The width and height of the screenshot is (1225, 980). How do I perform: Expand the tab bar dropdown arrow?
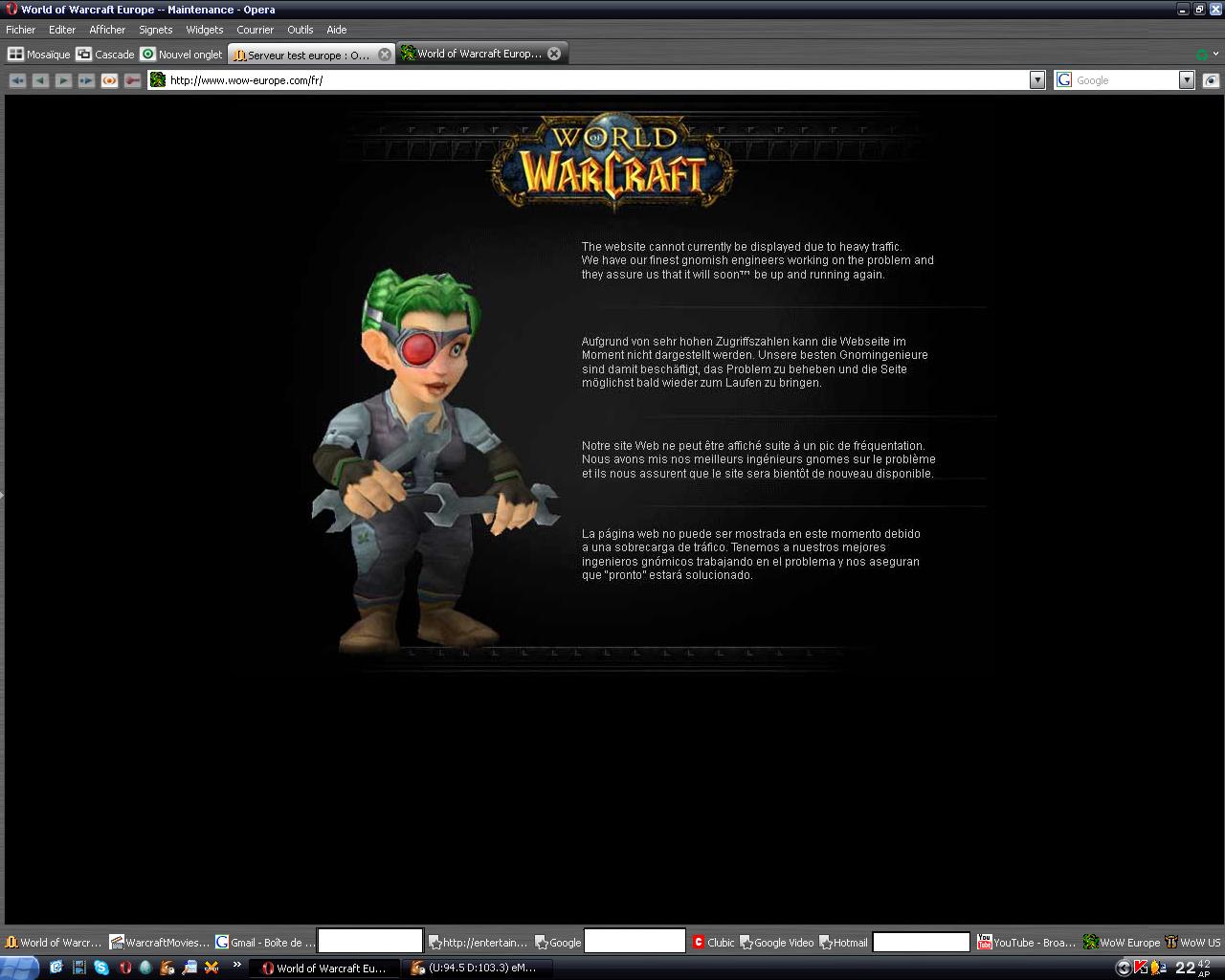pyautogui.click(x=1216, y=55)
